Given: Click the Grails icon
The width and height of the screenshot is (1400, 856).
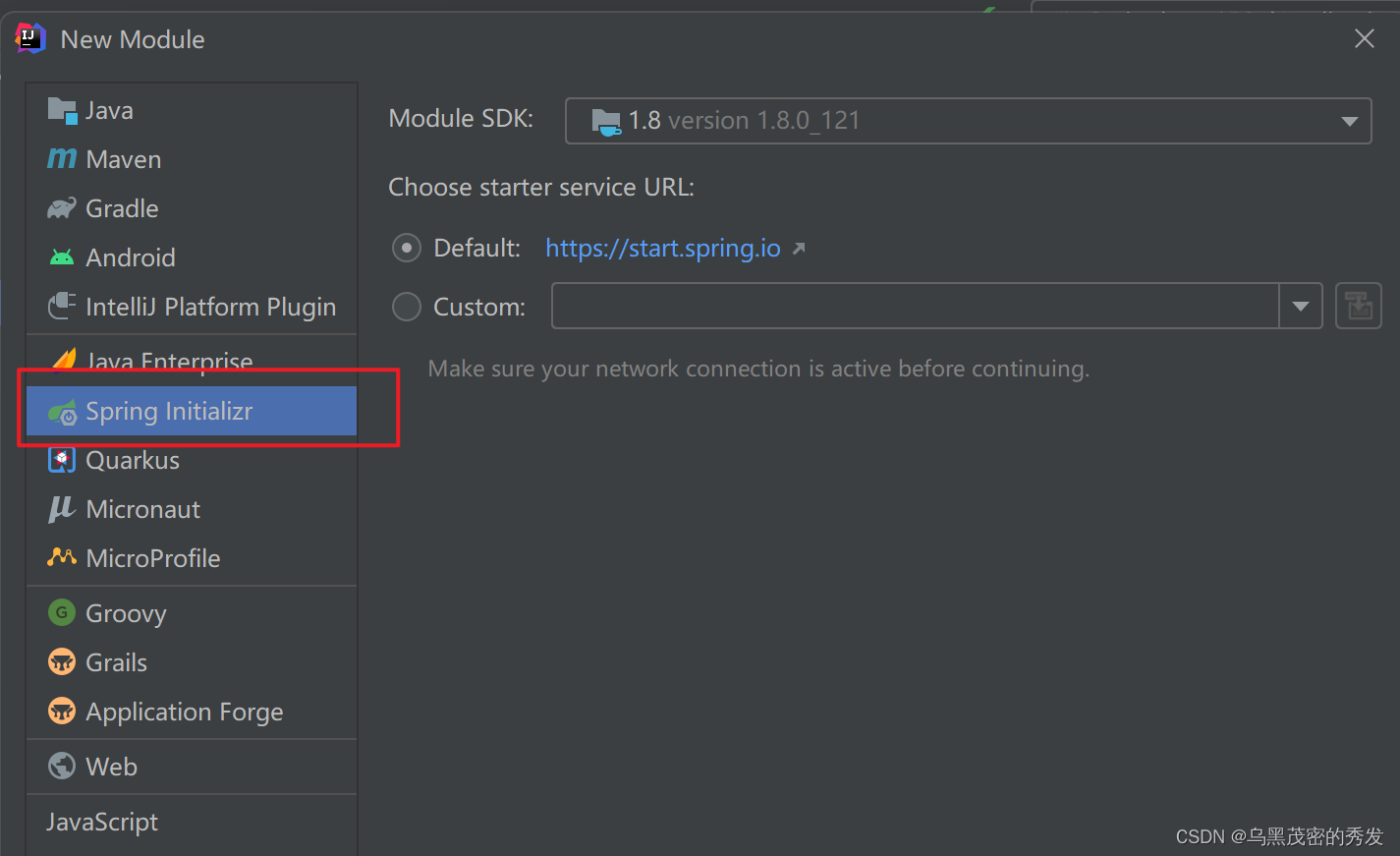Looking at the screenshot, I should coord(62,662).
